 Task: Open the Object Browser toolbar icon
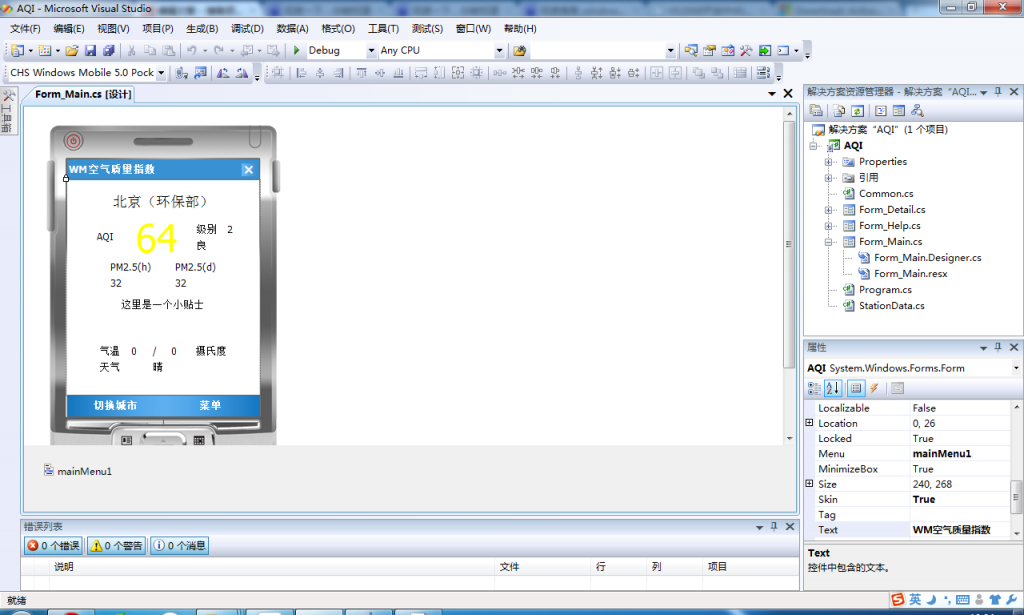(728, 50)
